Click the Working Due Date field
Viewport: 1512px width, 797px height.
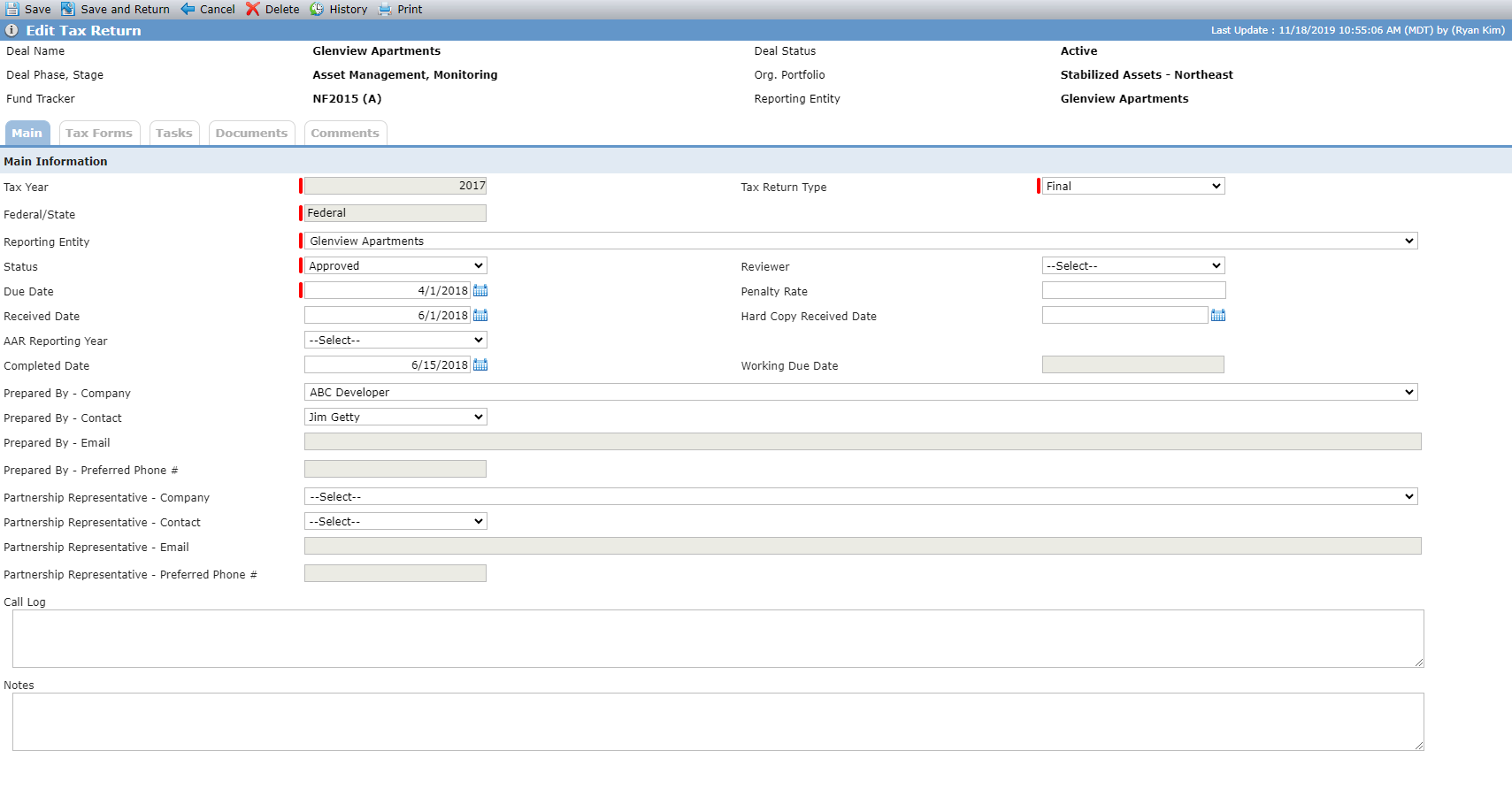[1133, 364]
